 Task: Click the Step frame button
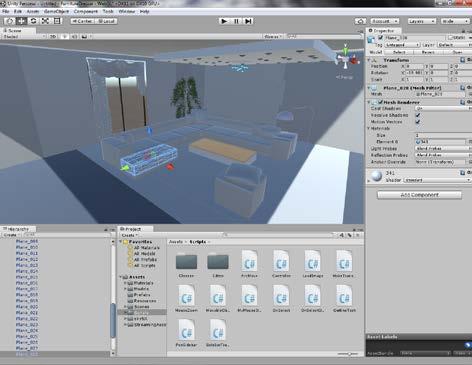[248, 21]
